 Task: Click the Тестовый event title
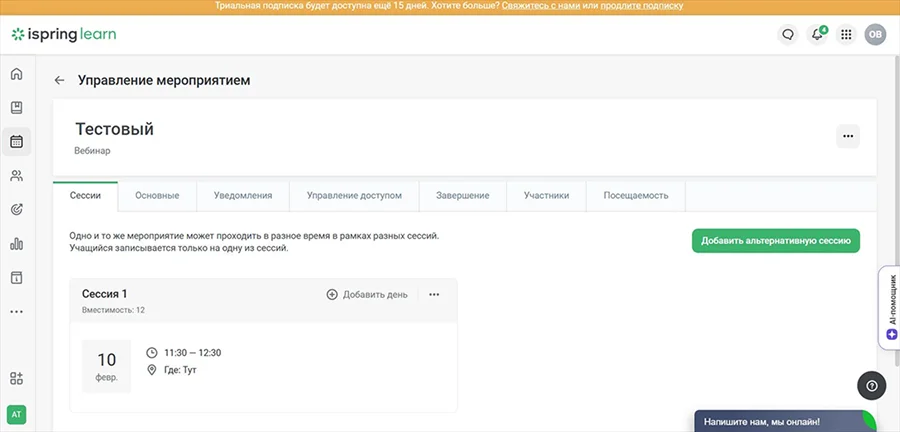click(114, 129)
